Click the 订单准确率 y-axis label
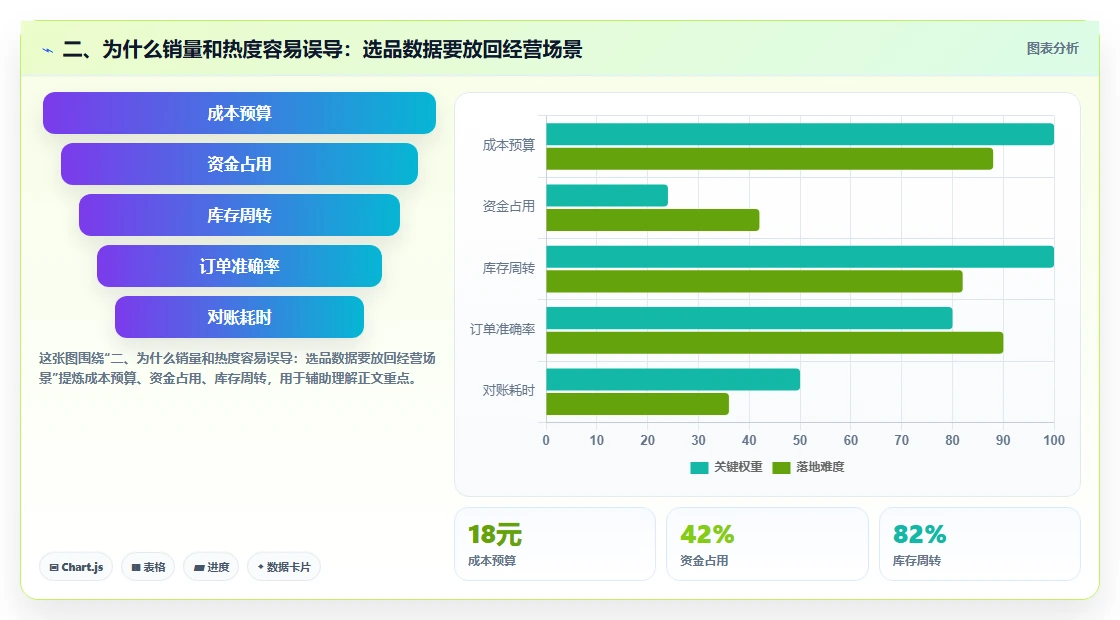Viewport: 1120px width, 620px height. 502,329
